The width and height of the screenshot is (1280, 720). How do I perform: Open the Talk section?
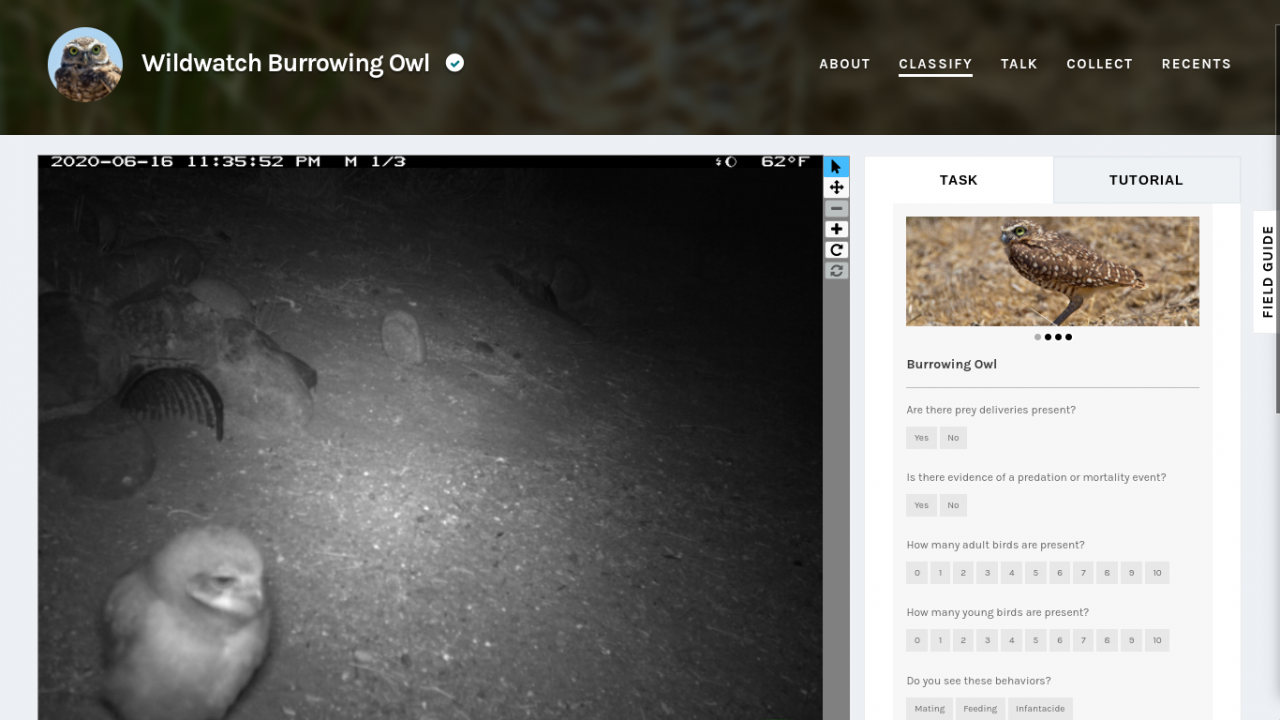click(1019, 63)
